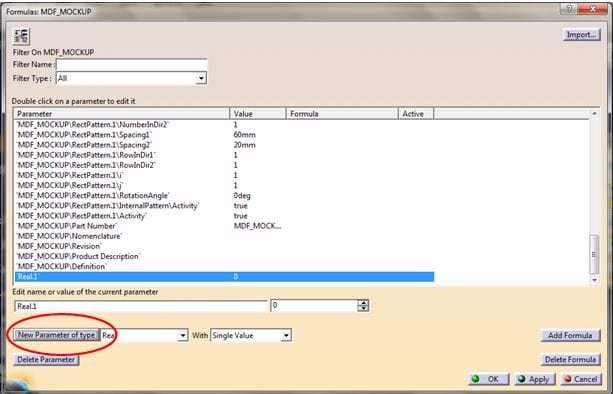
Task: Sort by the Parameter column header
Action: pyautogui.click(x=122, y=114)
